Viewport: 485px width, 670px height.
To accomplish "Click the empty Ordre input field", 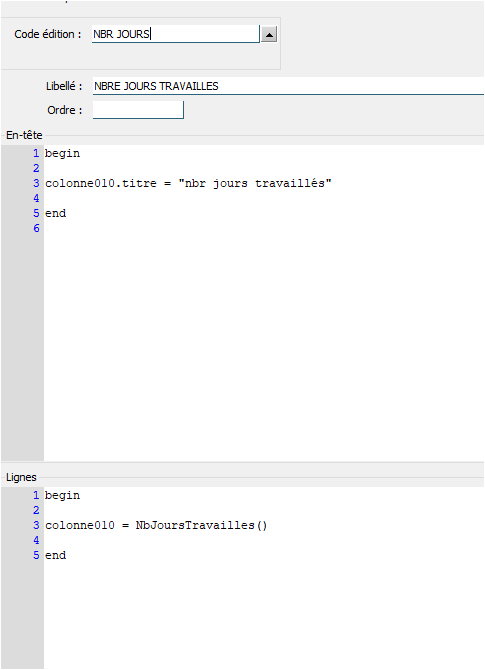I will pos(138,110).
